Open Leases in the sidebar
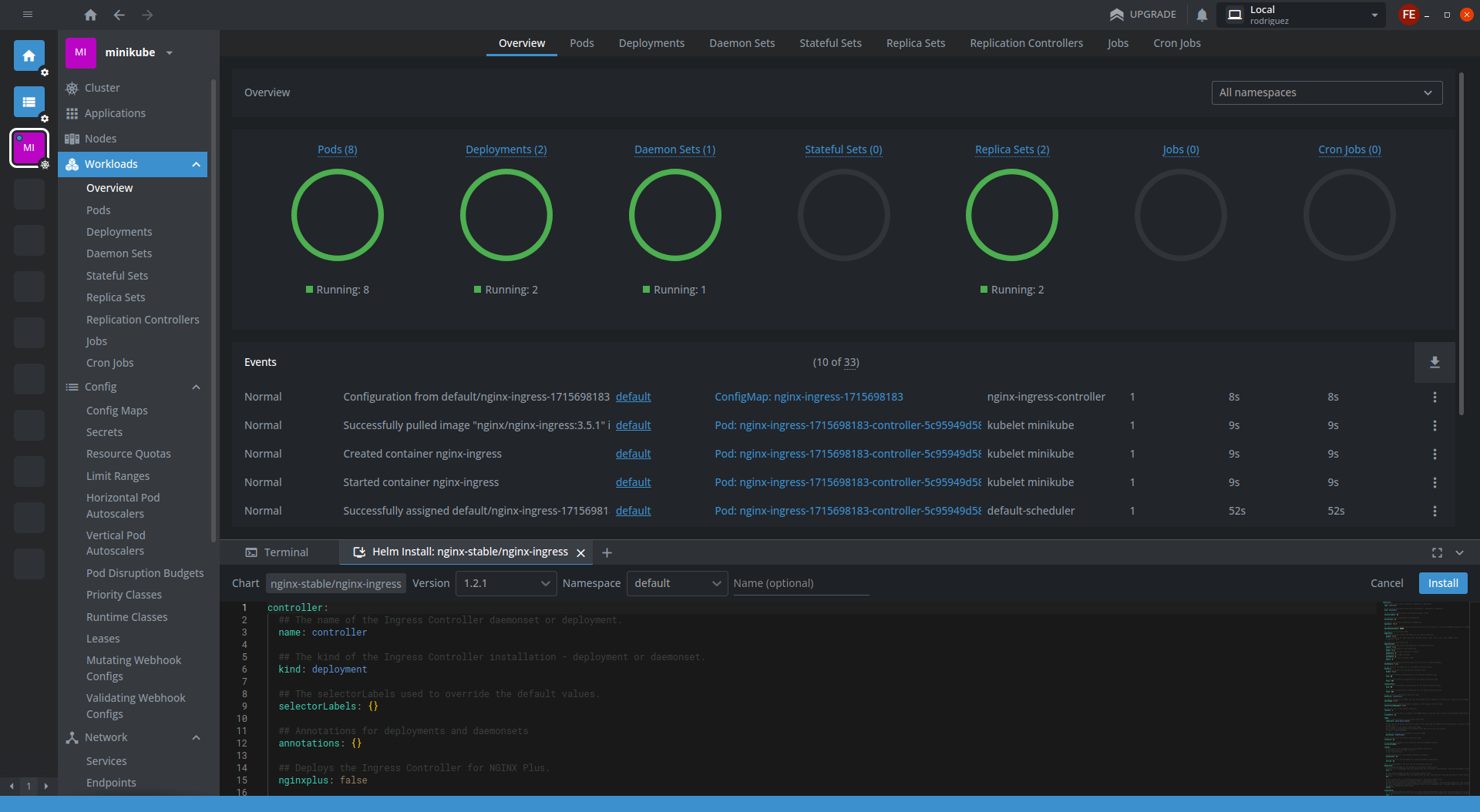The height and width of the screenshot is (812, 1480). click(103, 639)
